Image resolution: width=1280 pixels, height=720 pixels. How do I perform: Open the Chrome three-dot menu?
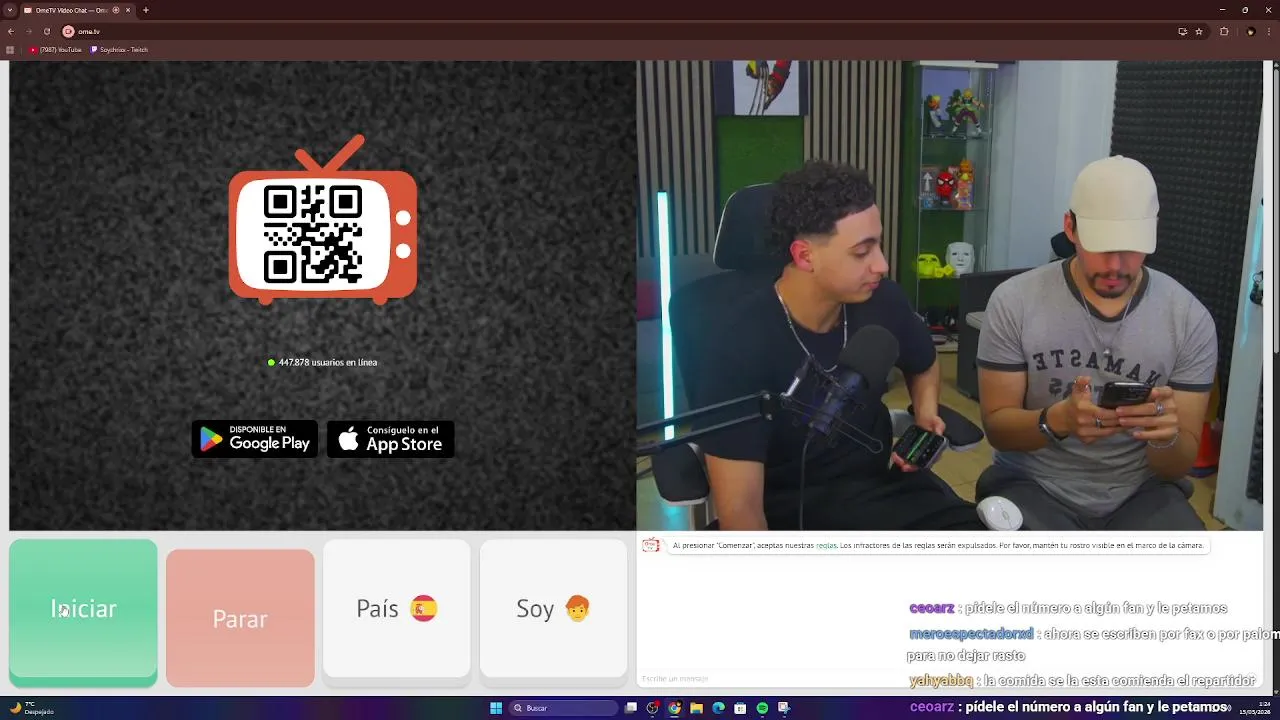(x=1270, y=31)
